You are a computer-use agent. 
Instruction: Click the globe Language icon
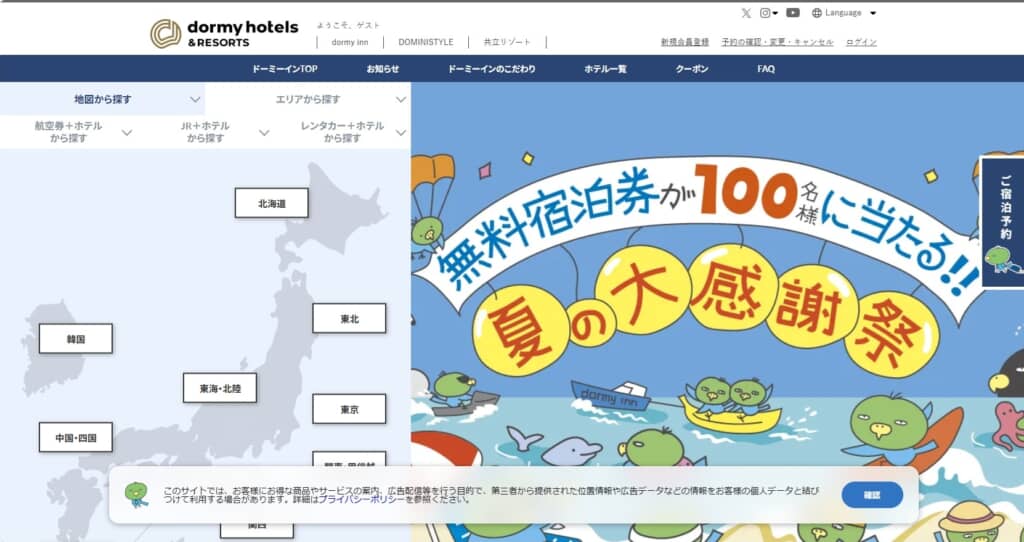click(817, 13)
